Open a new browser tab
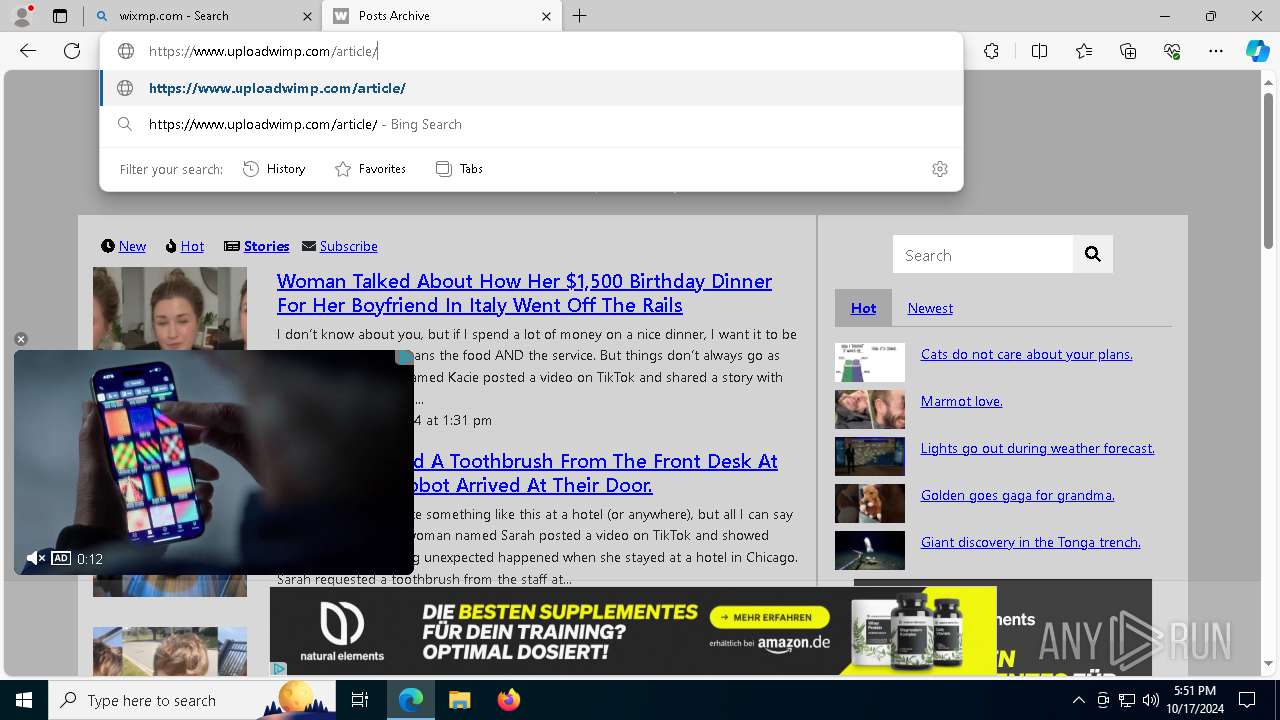Image resolution: width=1280 pixels, height=720 pixels. pos(580,16)
